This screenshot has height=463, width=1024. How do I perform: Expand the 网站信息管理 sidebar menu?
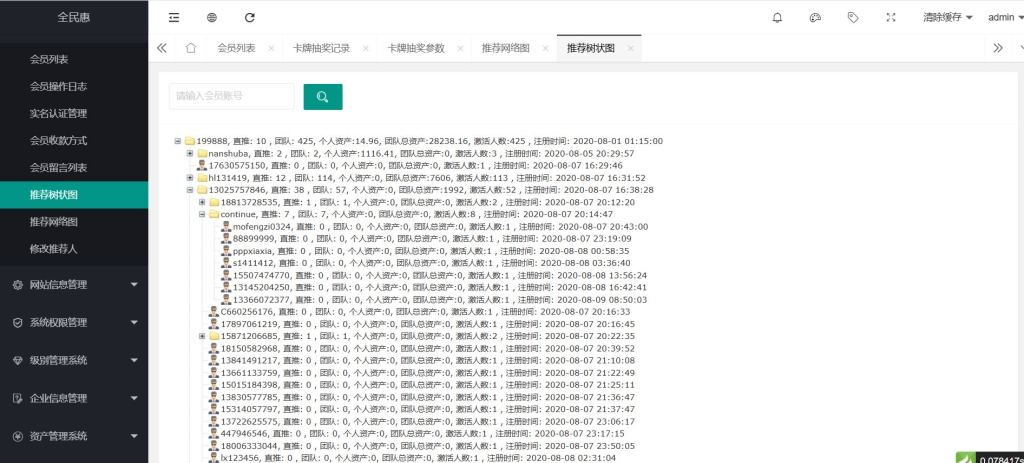[x=74, y=285]
